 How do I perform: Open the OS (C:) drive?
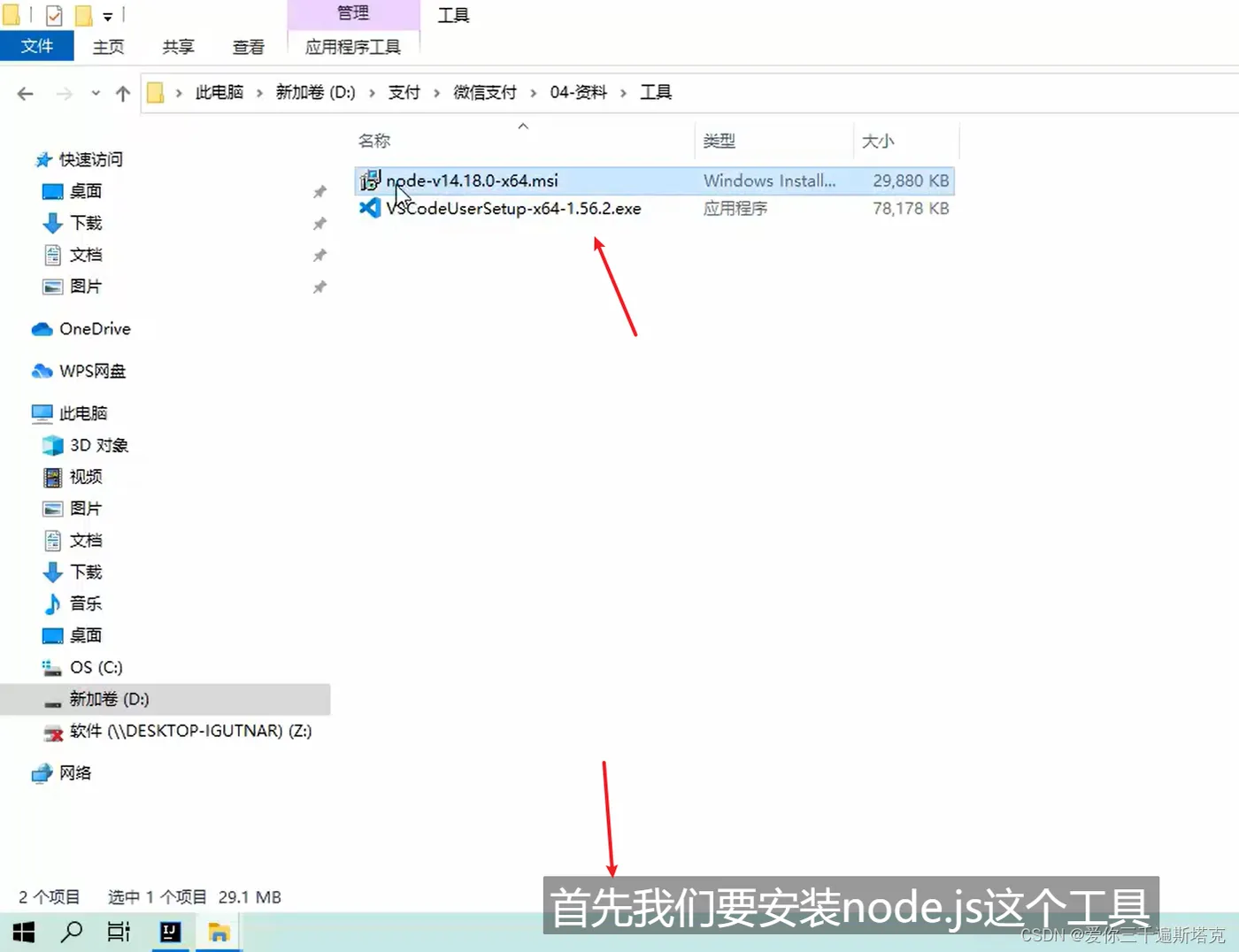point(96,667)
